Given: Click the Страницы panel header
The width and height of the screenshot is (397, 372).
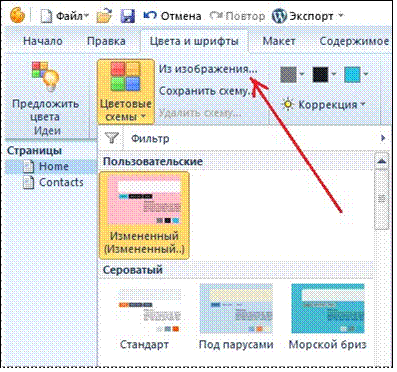Looking at the screenshot, I should [x=34, y=150].
